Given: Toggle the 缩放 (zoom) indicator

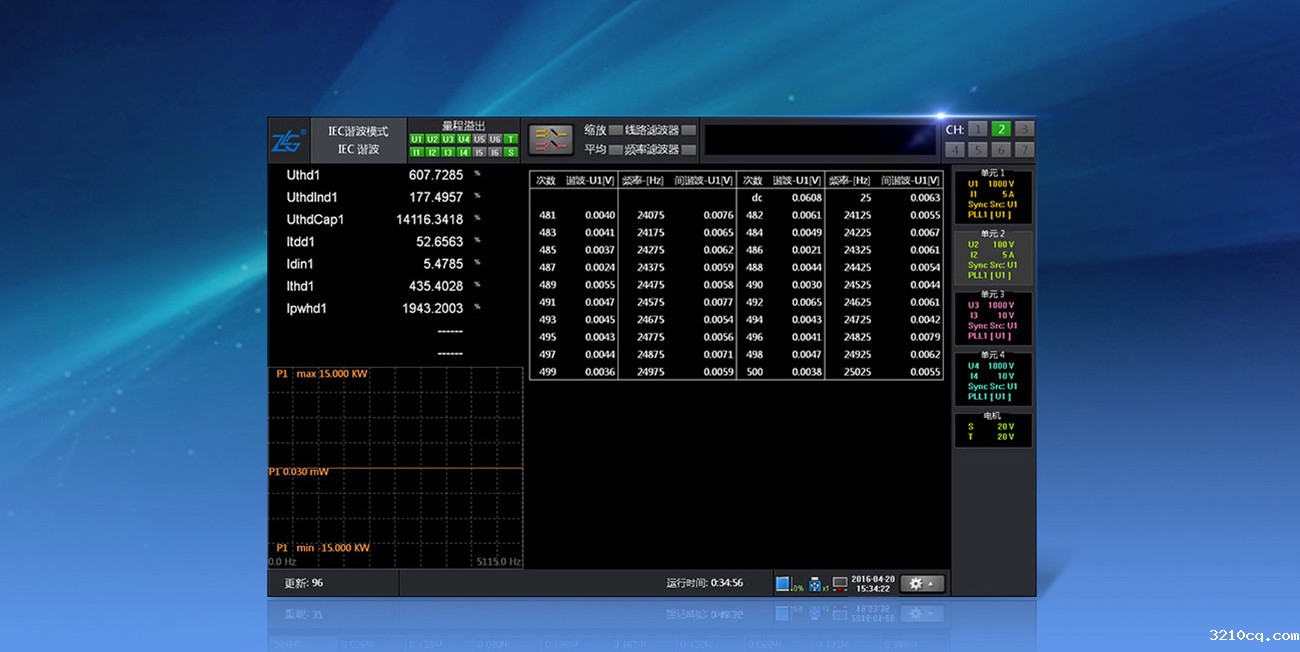Looking at the screenshot, I should pyautogui.click(x=616, y=130).
